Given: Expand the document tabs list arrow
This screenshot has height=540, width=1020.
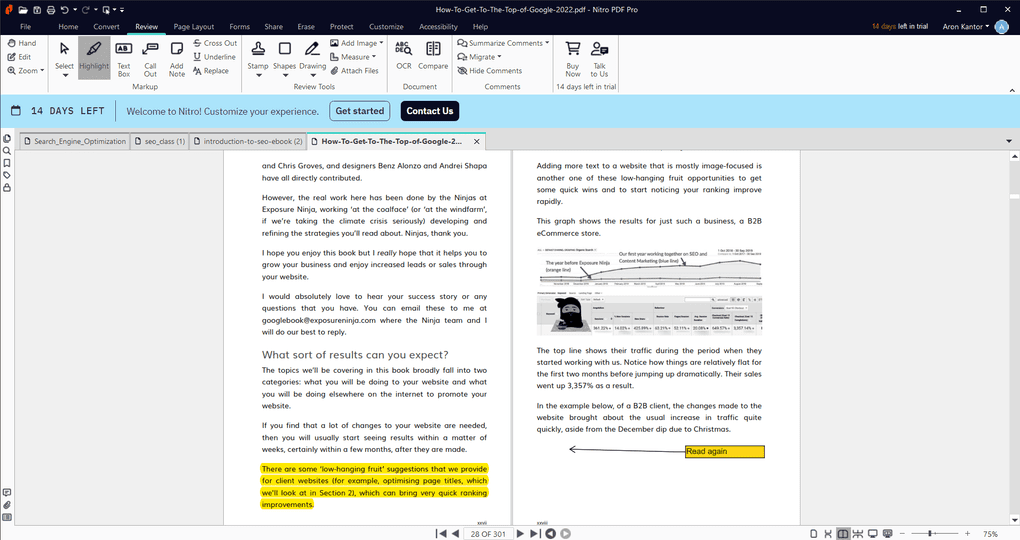Looking at the screenshot, I should click(1009, 141).
